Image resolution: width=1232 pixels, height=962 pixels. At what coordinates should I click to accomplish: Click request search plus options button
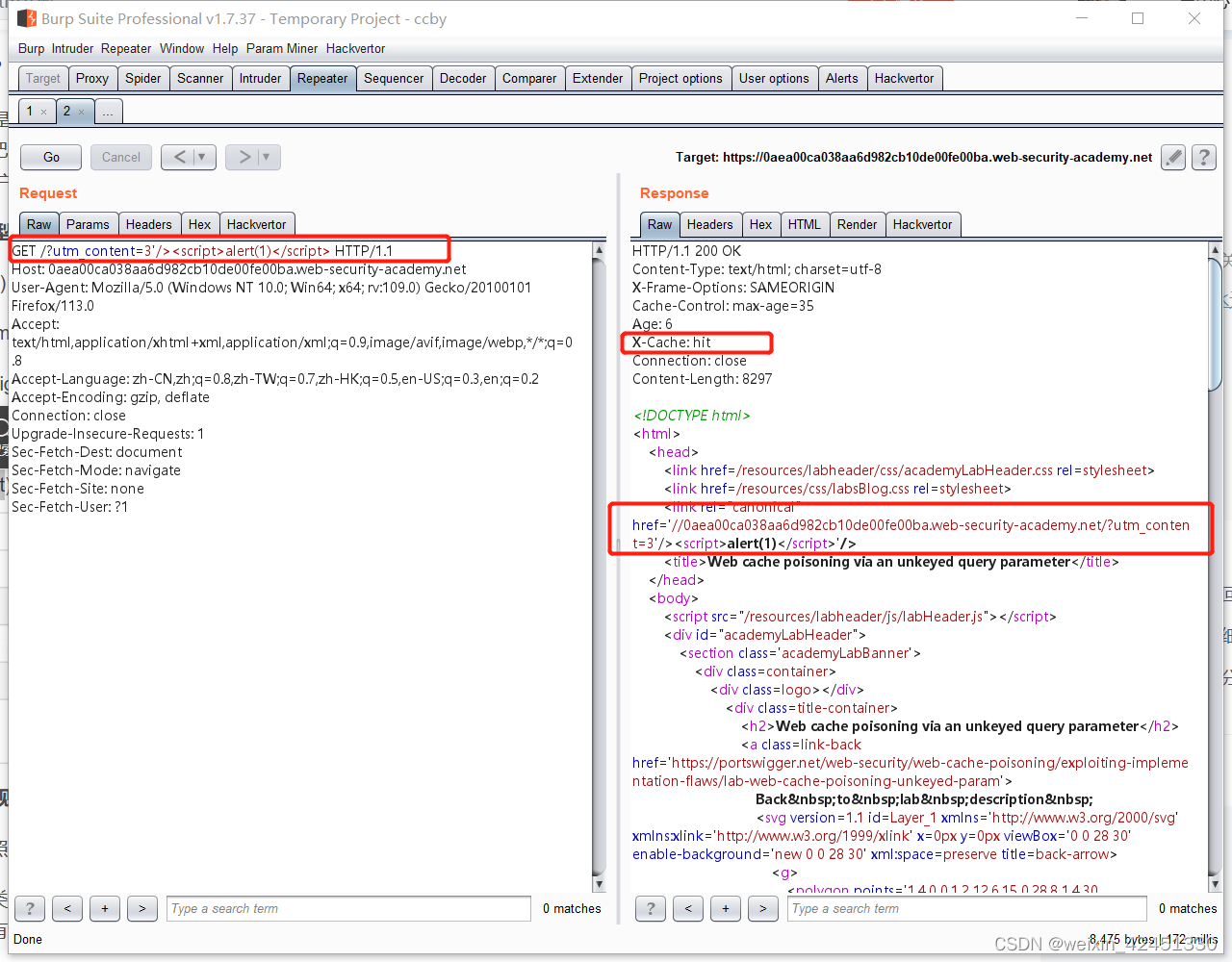coord(105,908)
